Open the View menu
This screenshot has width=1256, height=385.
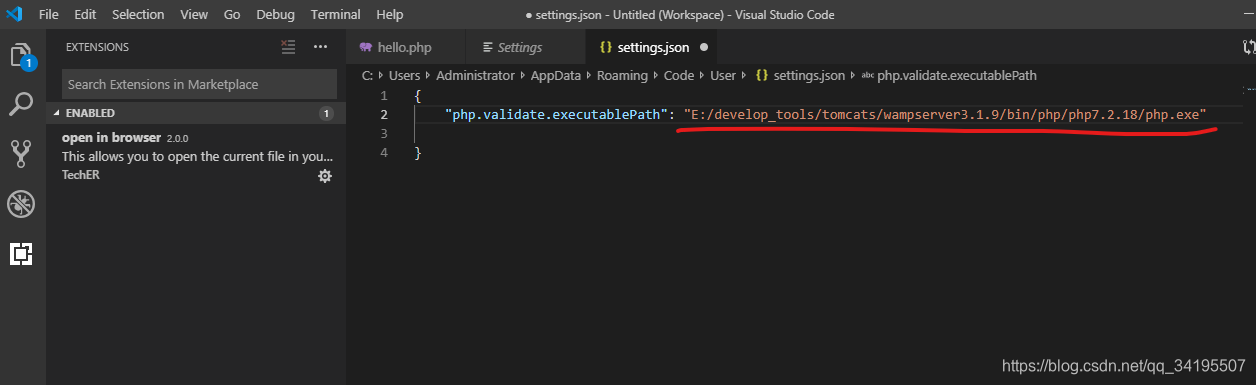[x=194, y=15]
